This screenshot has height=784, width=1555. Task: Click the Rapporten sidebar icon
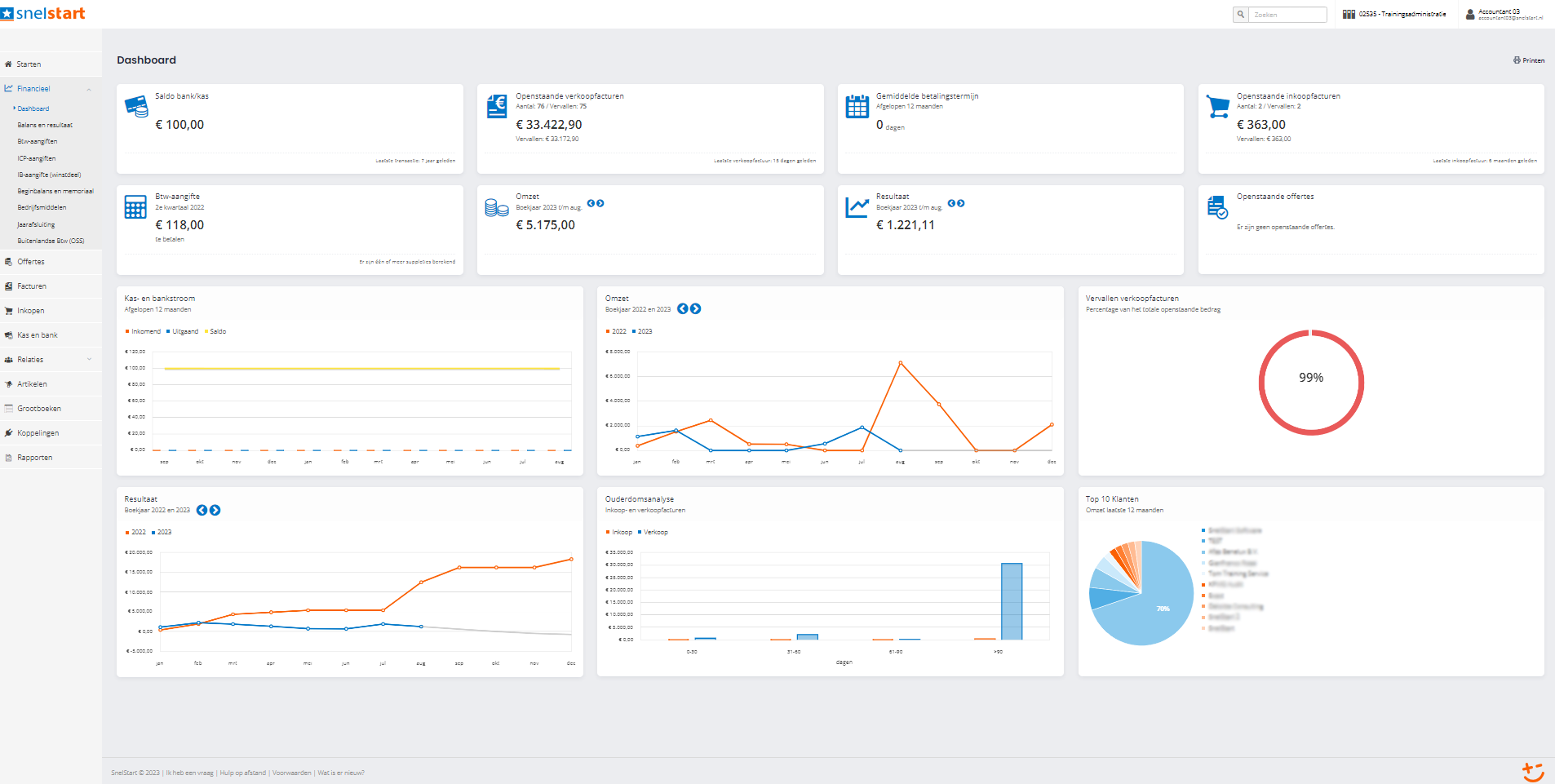[x=8, y=458]
